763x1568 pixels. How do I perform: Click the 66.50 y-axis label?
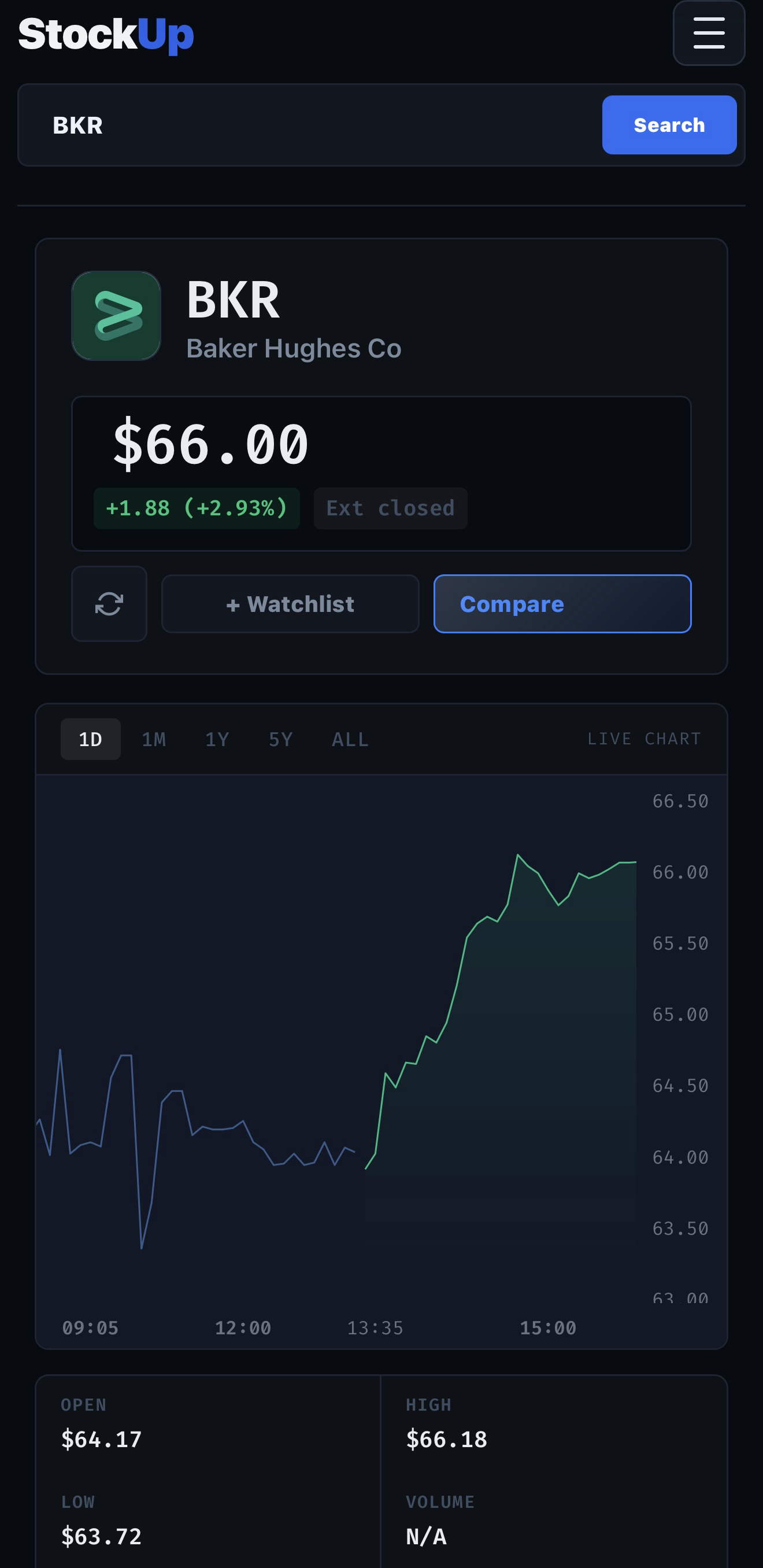click(x=680, y=801)
